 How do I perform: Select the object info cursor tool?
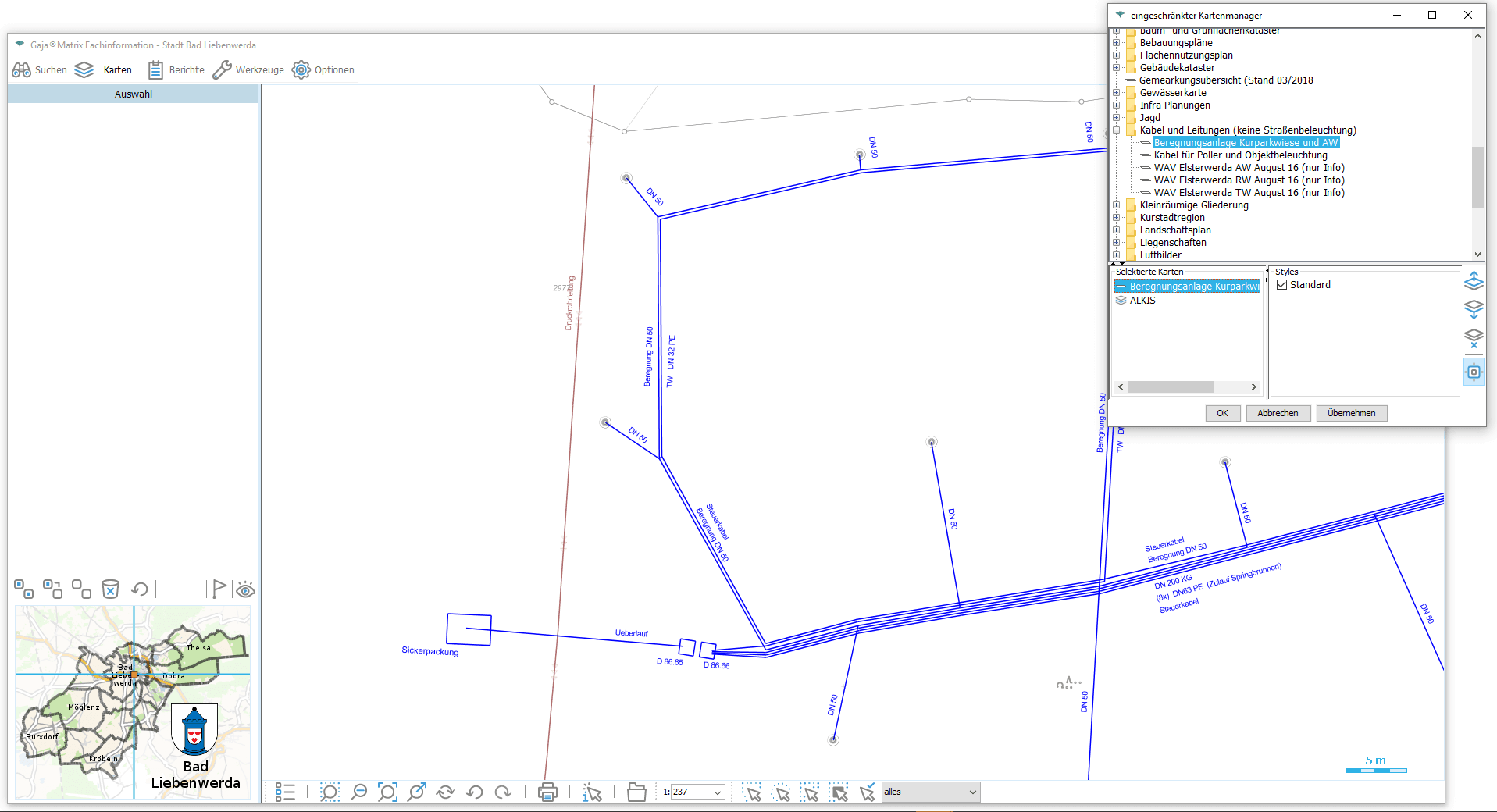(x=592, y=792)
